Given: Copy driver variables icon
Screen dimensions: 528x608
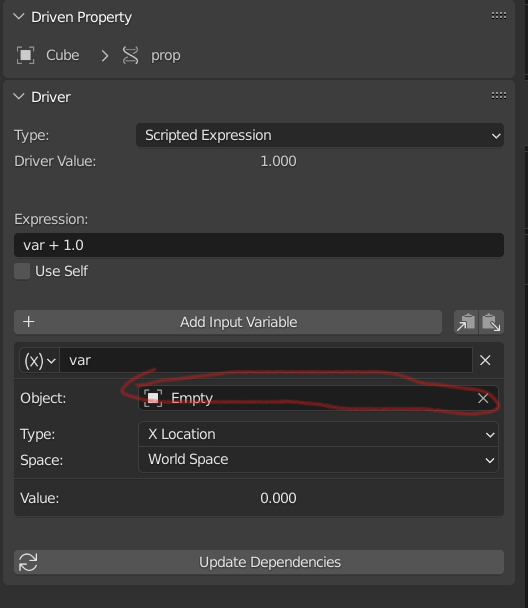Looking at the screenshot, I should pyautogui.click(x=466, y=322).
